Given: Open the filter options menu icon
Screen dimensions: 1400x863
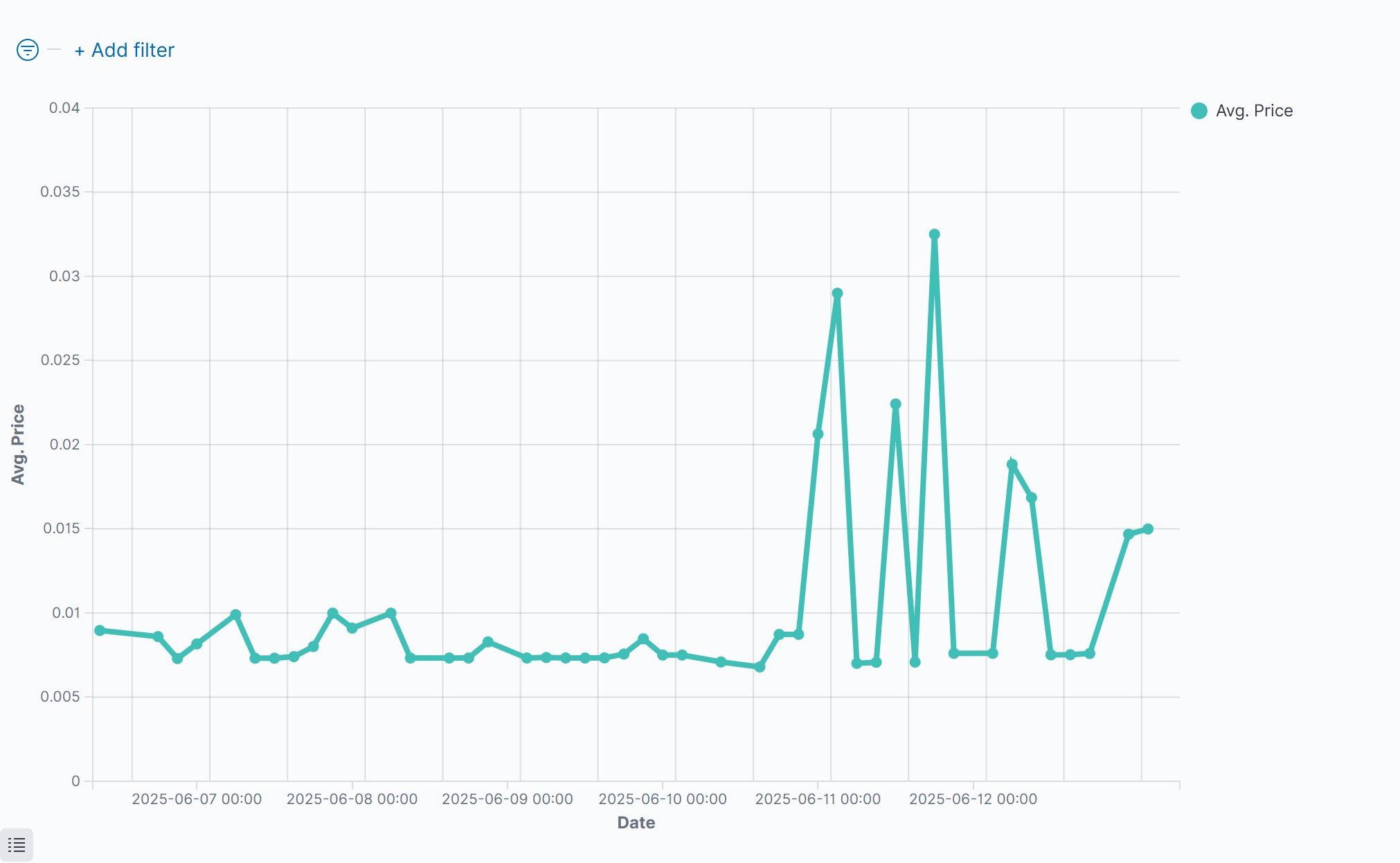Looking at the screenshot, I should coord(27,50).
